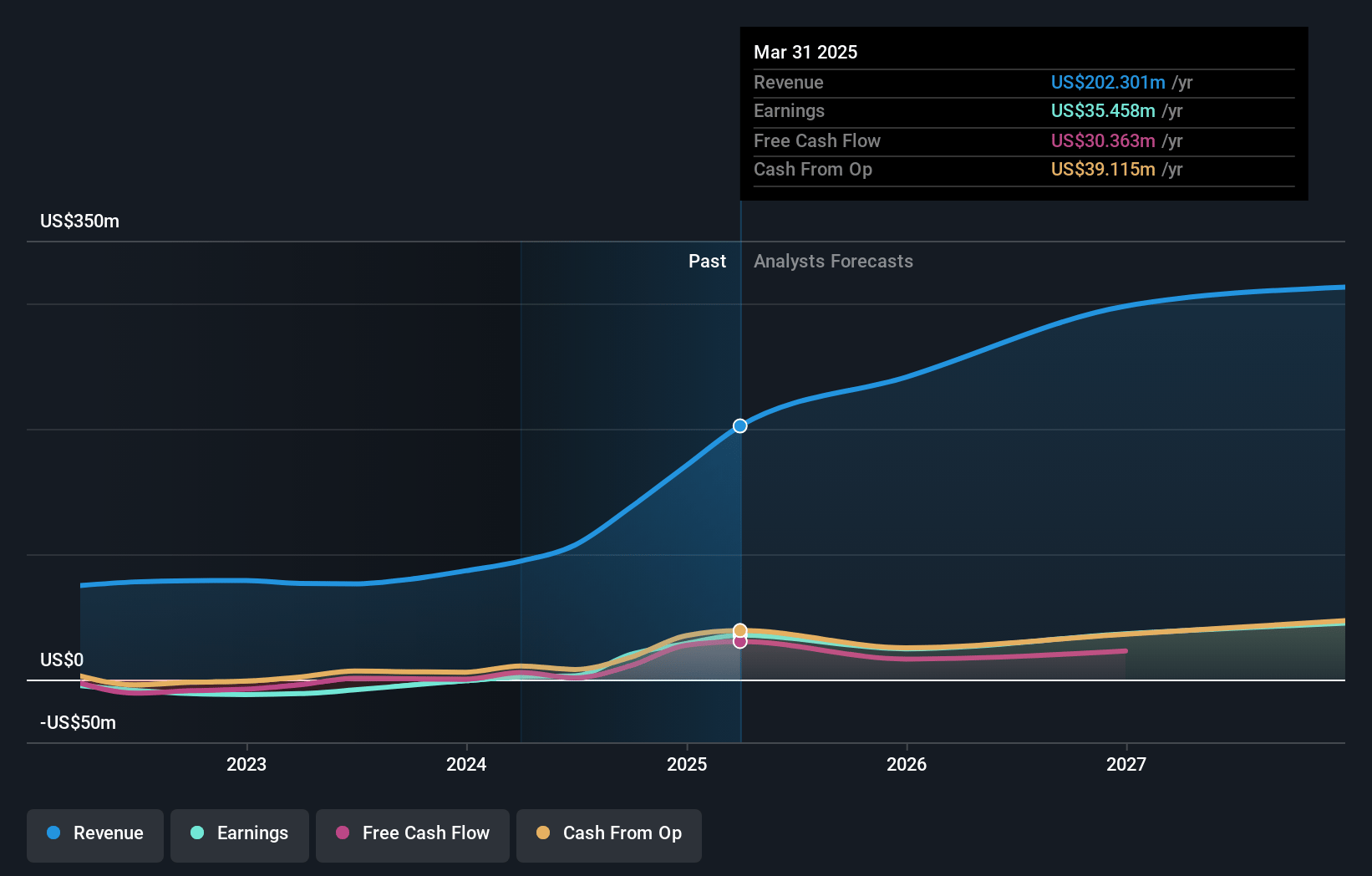This screenshot has width=1372, height=876.
Task: Click the US$202.301m revenue value
Action: [x=1108, y=82]
